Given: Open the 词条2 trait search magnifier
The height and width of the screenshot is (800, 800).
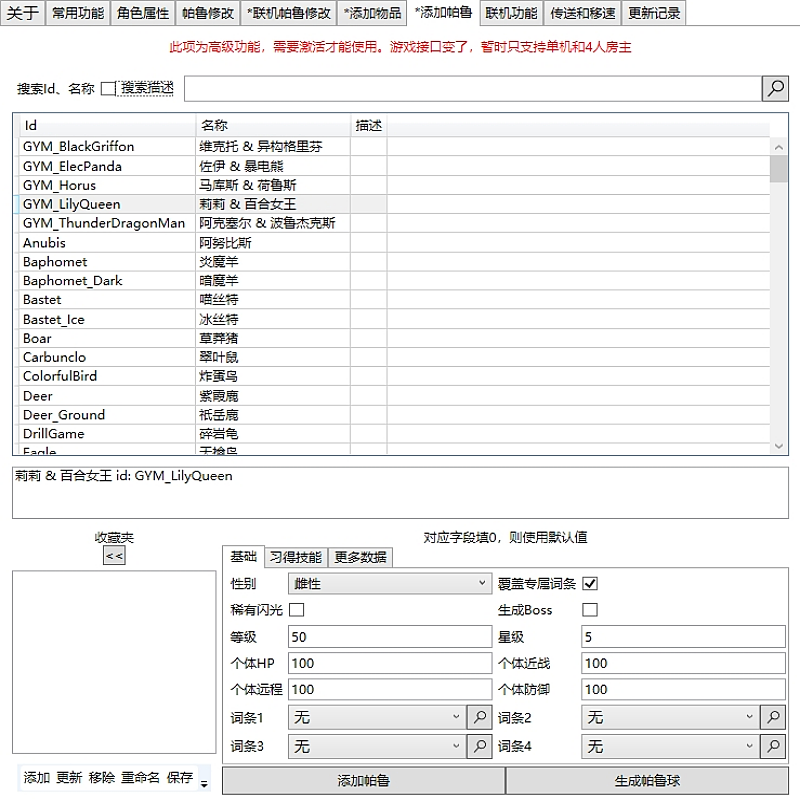Looking at the screenshot, I should tap(771, 717).
